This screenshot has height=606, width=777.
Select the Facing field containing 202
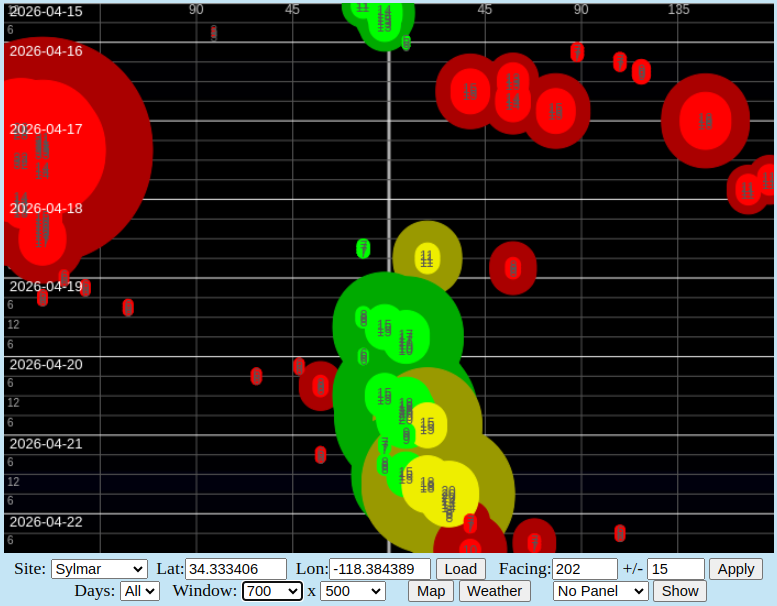point(585,568)
